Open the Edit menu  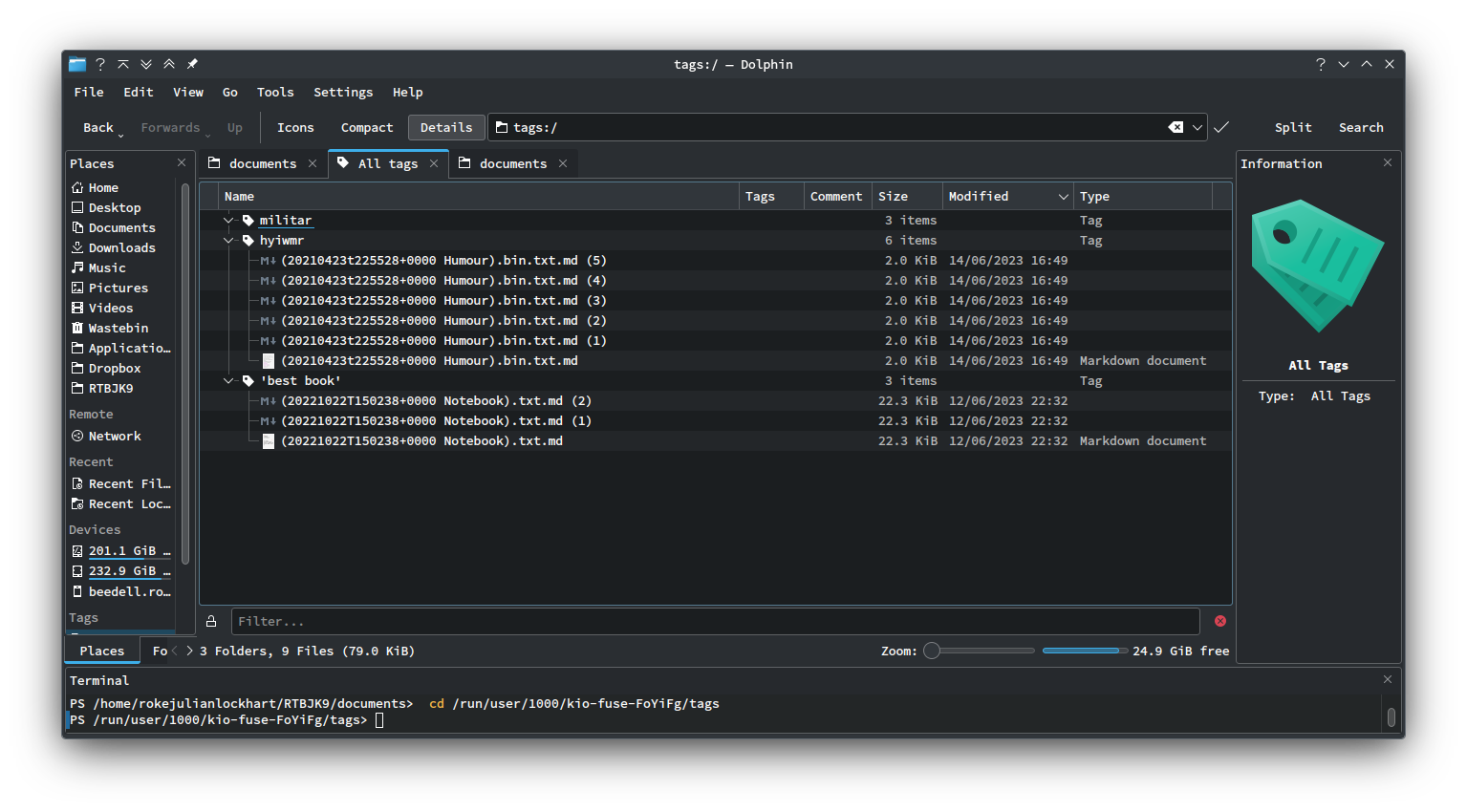[139, 93]
